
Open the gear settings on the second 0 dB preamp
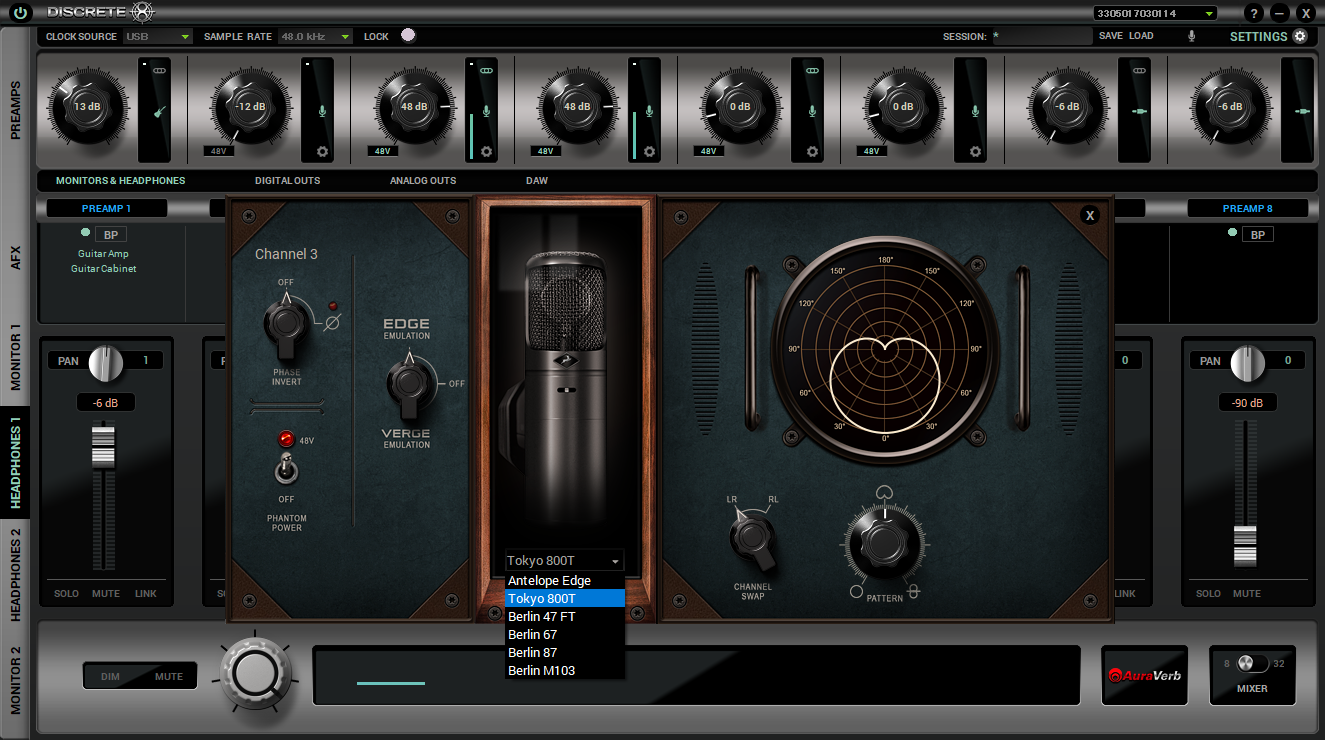pyautogui.click(x=975, y=152)
